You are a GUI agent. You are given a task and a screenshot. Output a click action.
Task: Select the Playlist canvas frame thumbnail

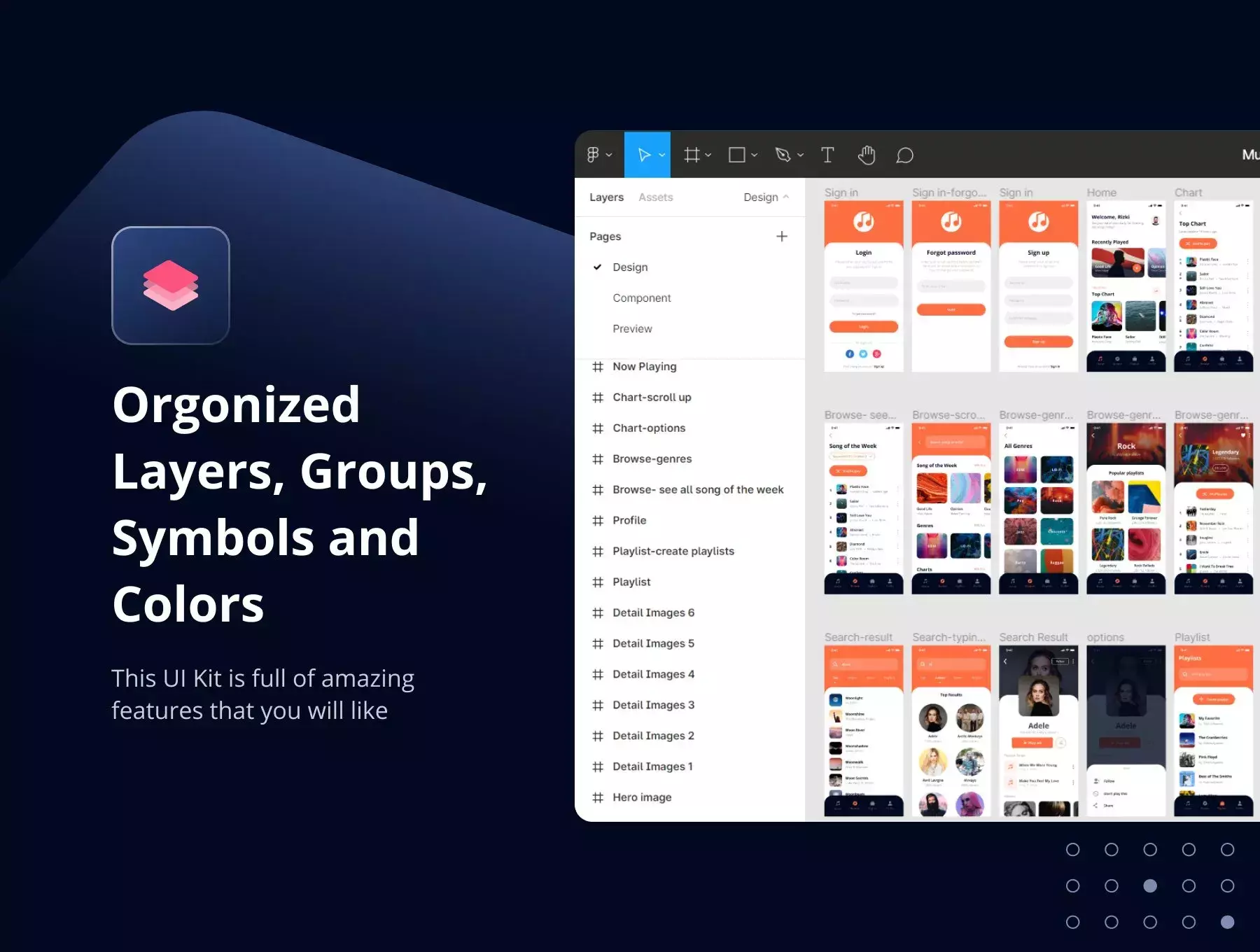[x=1214, y=731]
